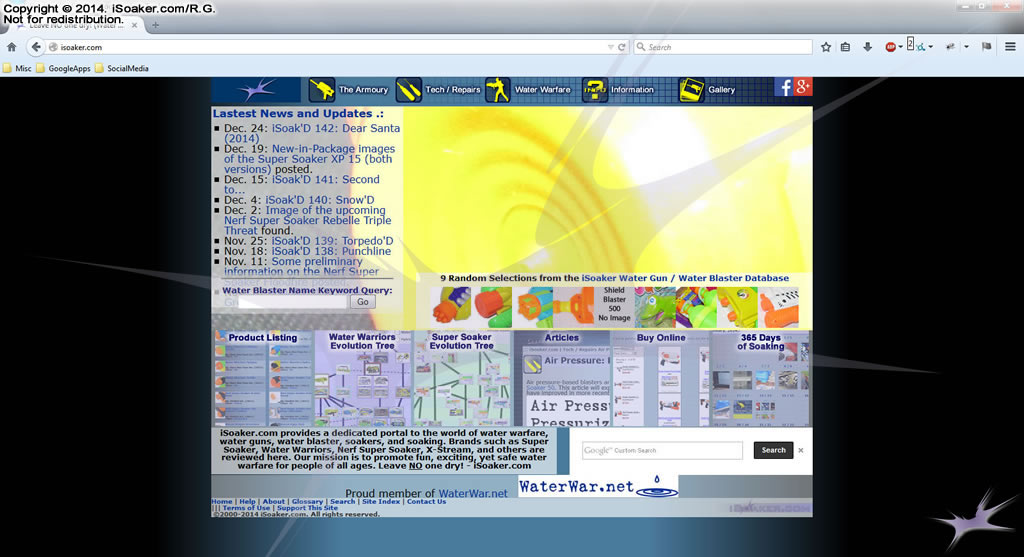Clear the custom search with X
Screen dimensions: 1024x557
click(801, 451)
